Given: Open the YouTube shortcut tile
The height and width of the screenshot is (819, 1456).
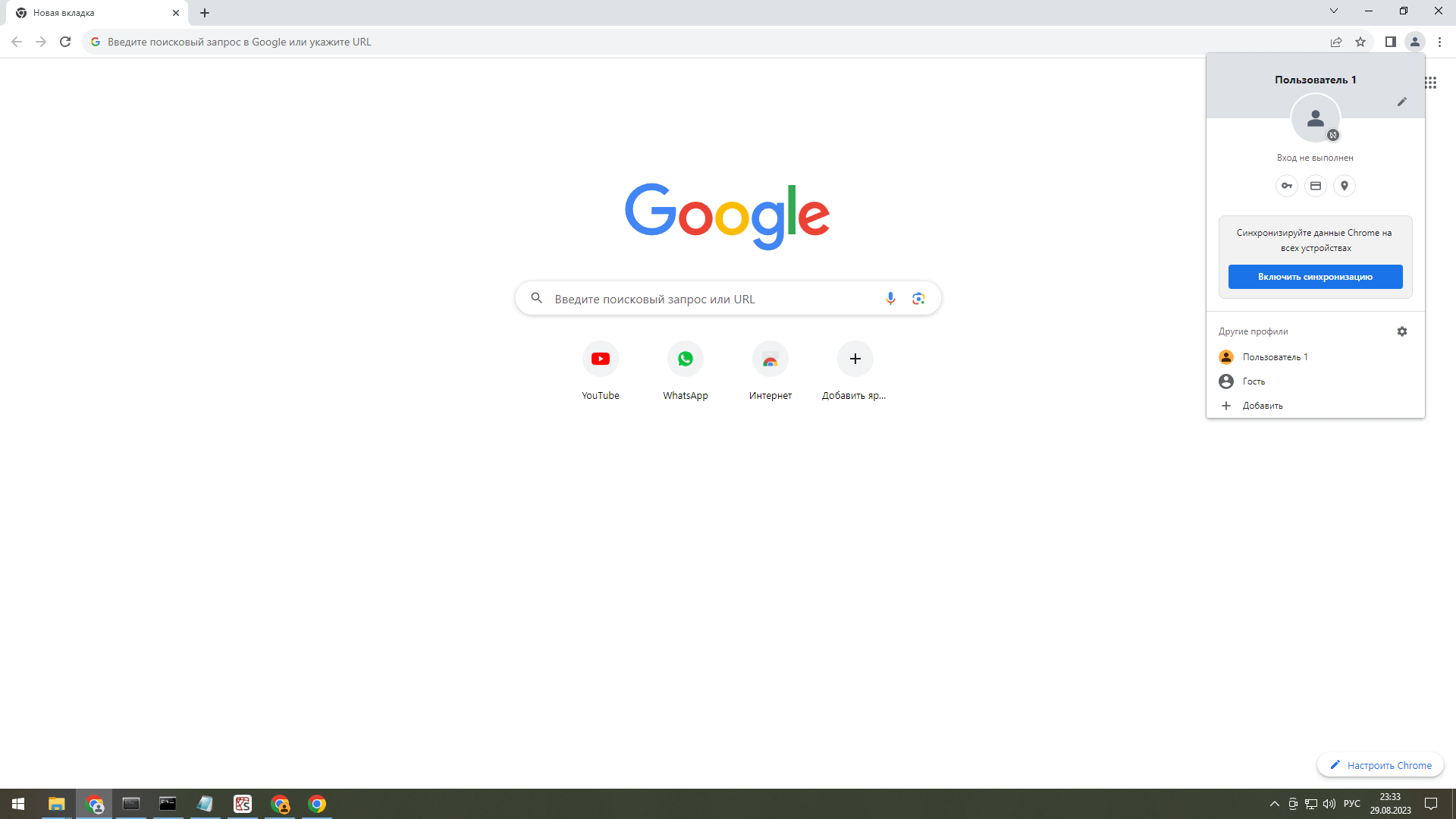Looking at the screenshot, I should click(601, 359).
